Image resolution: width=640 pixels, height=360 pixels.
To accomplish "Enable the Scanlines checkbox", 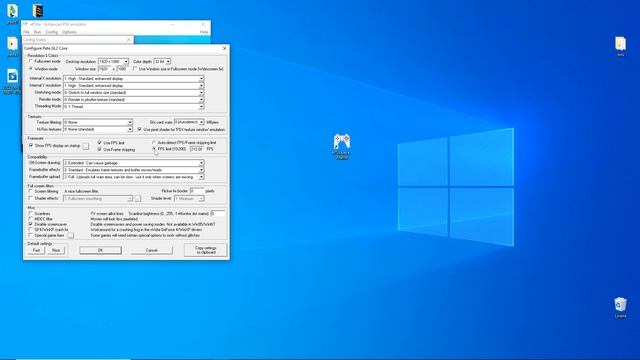I will coord(31,213).
